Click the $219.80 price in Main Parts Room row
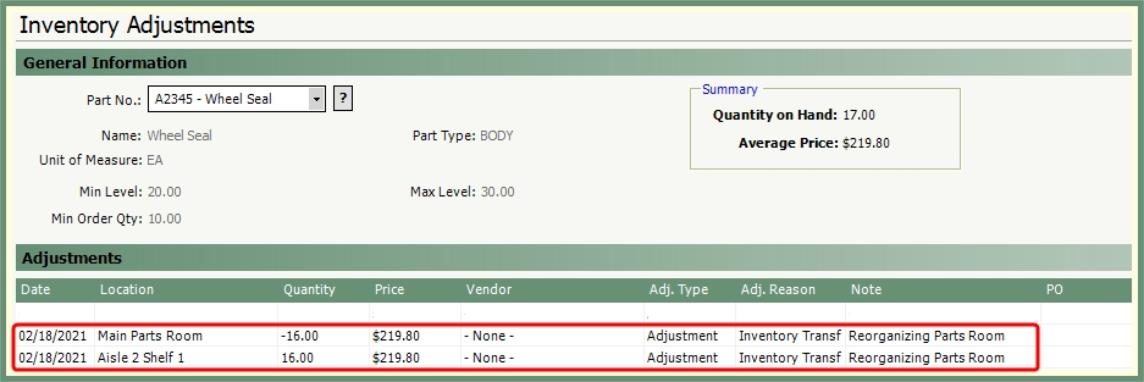This screenshot has height=382, width=1144. (x=395, y=336)
